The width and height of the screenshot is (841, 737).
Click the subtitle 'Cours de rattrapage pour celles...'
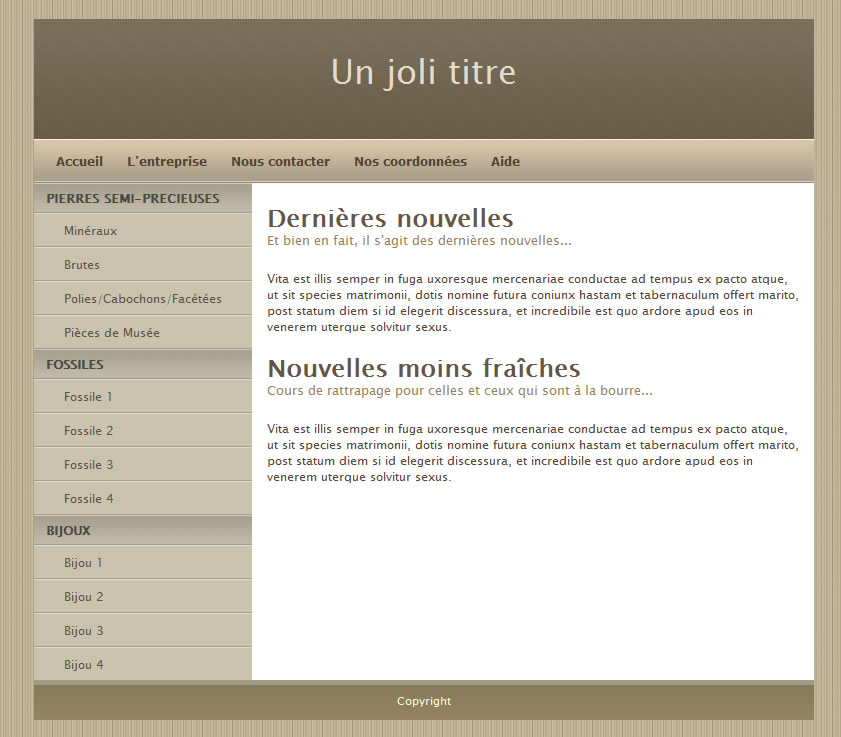[460, 391]
